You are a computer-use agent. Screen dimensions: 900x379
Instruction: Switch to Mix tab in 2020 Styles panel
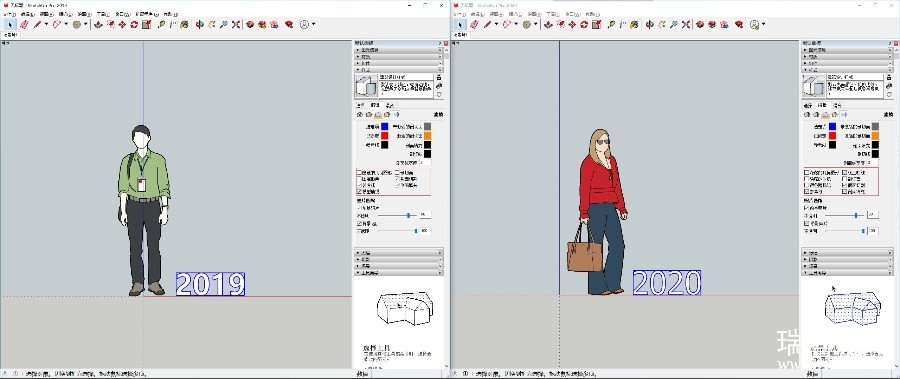tap(837, 105)
